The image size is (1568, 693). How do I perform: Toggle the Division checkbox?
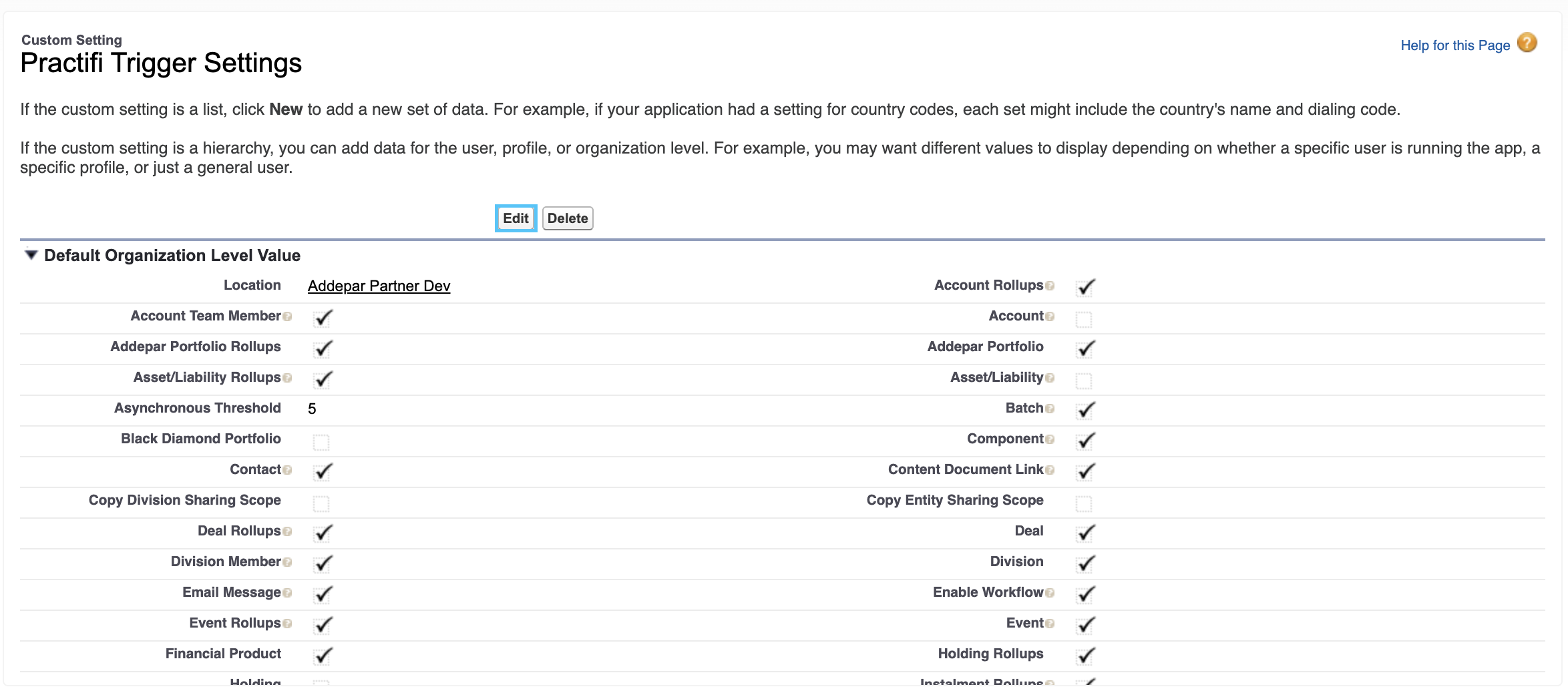(1085, 563)
